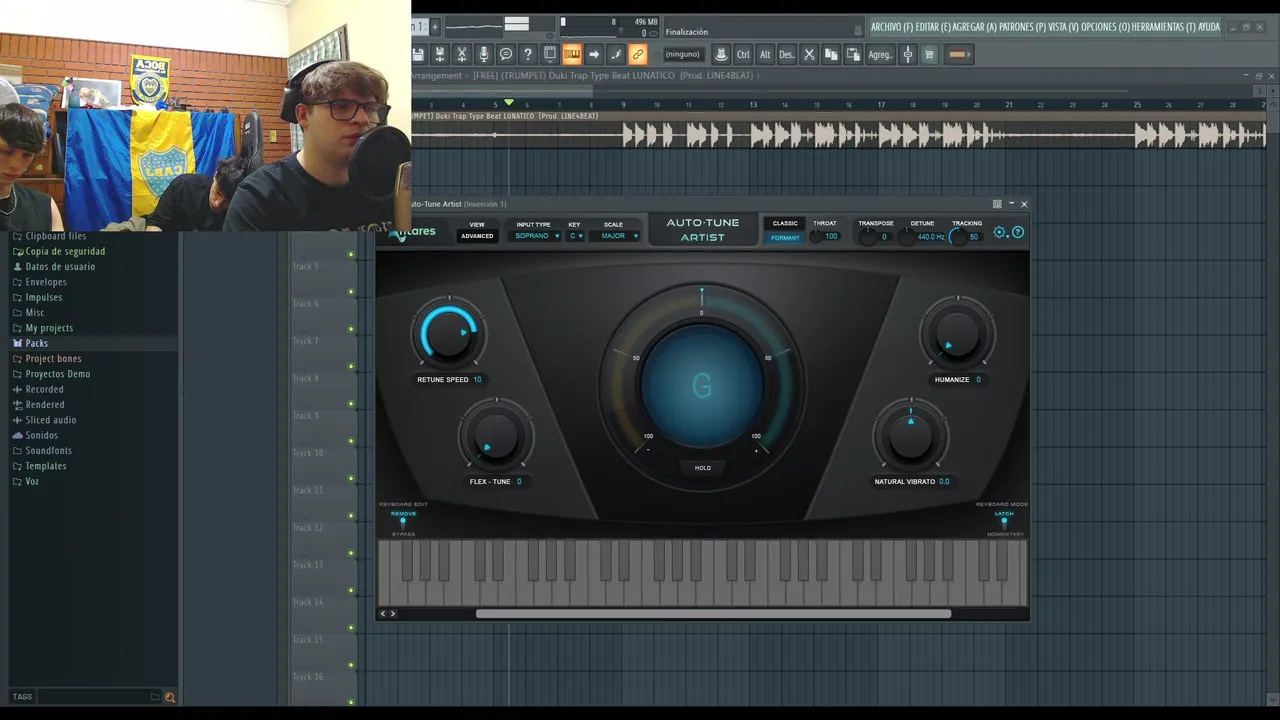Click the cut scissors icon beside save
Viewport: 1280px width, 720px height.
[x=461, y=54]
